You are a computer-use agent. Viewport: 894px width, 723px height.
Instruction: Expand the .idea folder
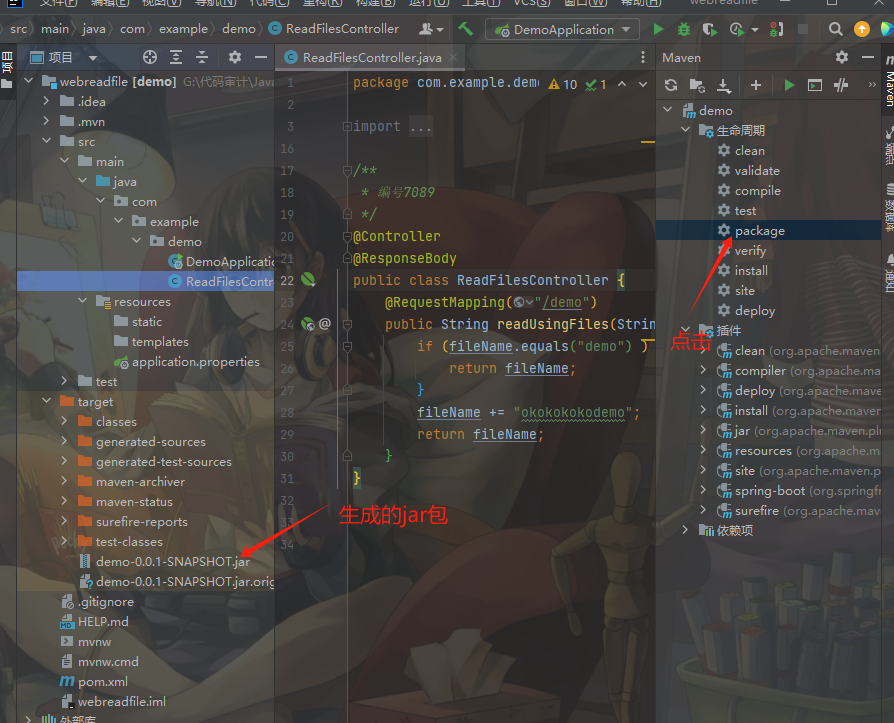click(46, 101)
